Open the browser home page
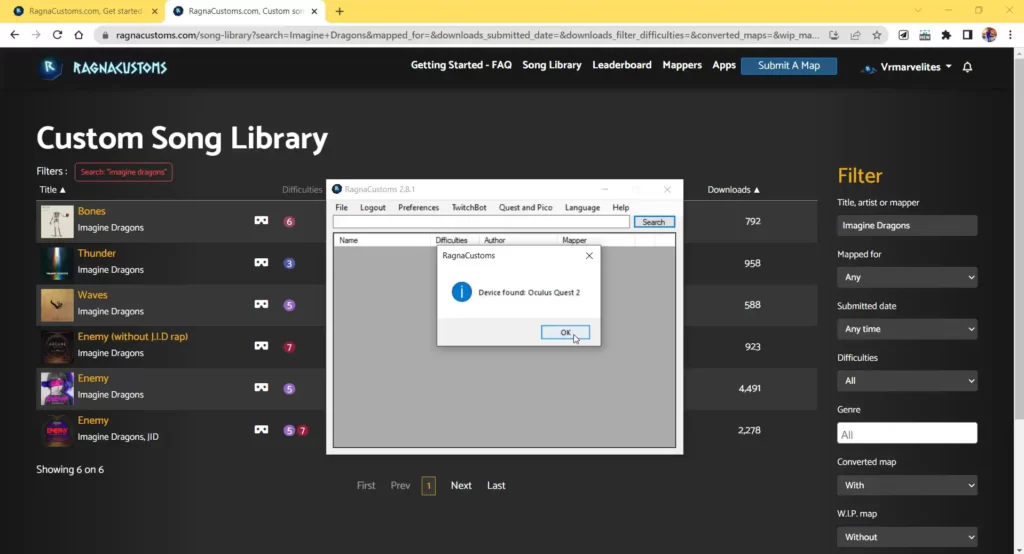 (x=78, y=35)
